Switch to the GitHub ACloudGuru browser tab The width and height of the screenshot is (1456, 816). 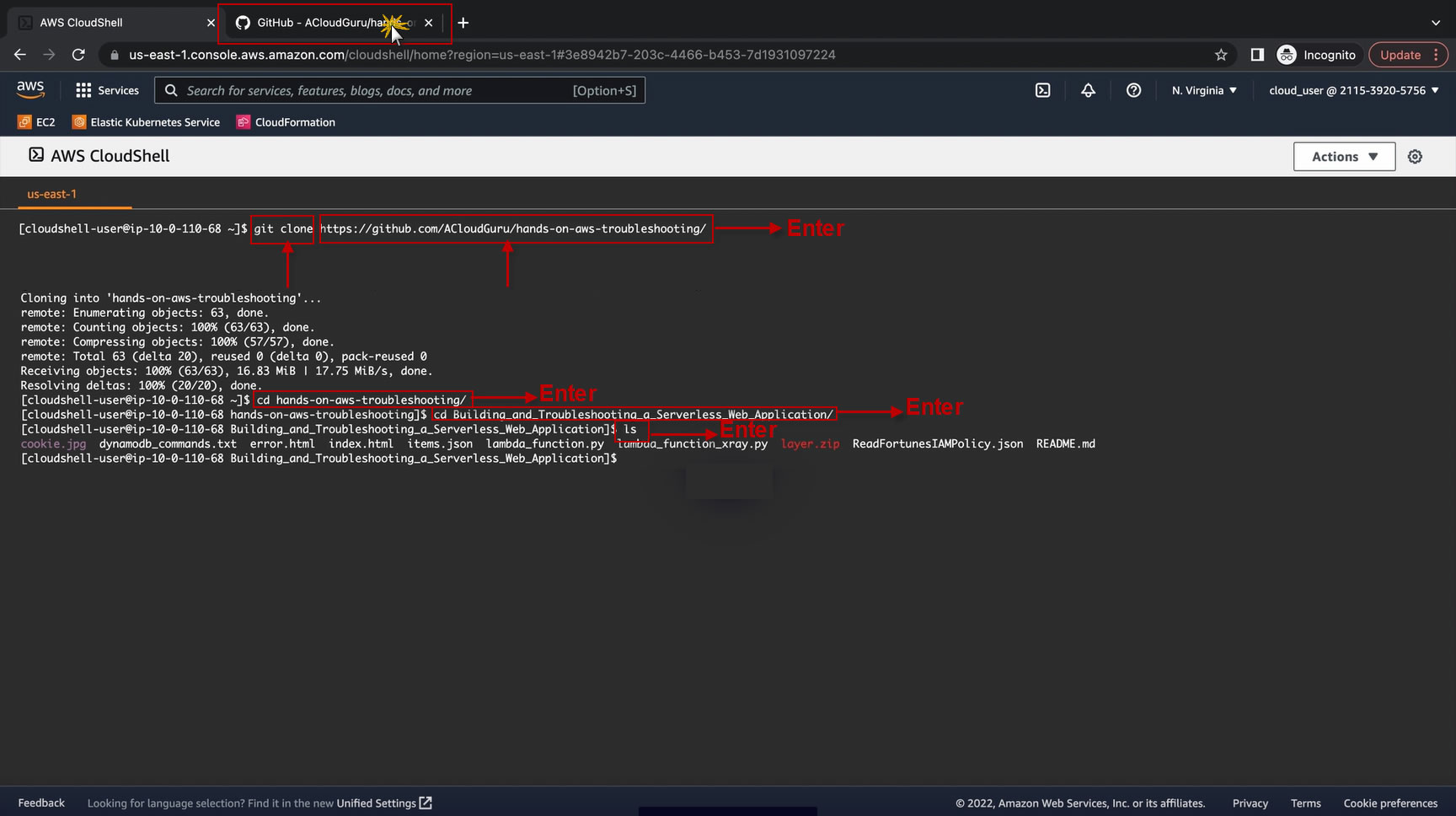(x=335, y=23)
